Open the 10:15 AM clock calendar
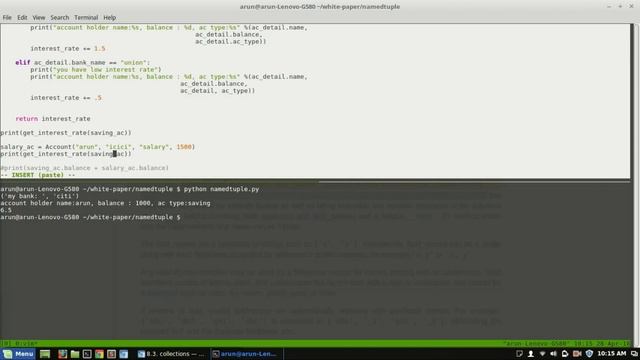Viewport: 640px width, 360px height. pyautogui.click(x=611, y=353)
